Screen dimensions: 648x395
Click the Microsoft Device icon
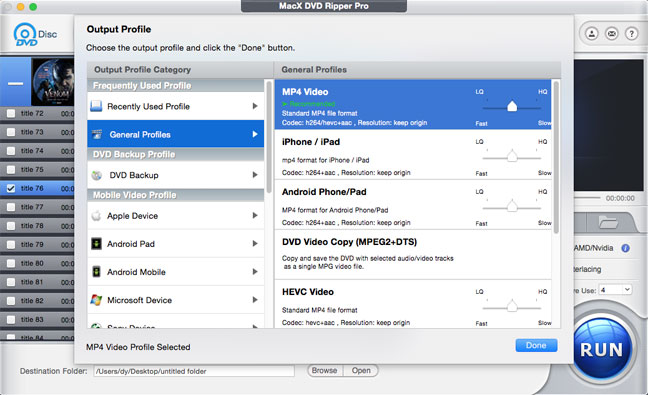96,300
